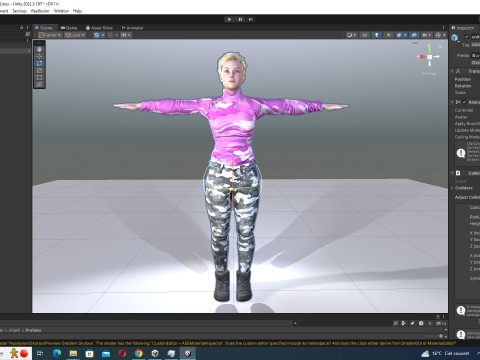Toggle scene effects (skybox, fog) button

(x=399, y=35)
